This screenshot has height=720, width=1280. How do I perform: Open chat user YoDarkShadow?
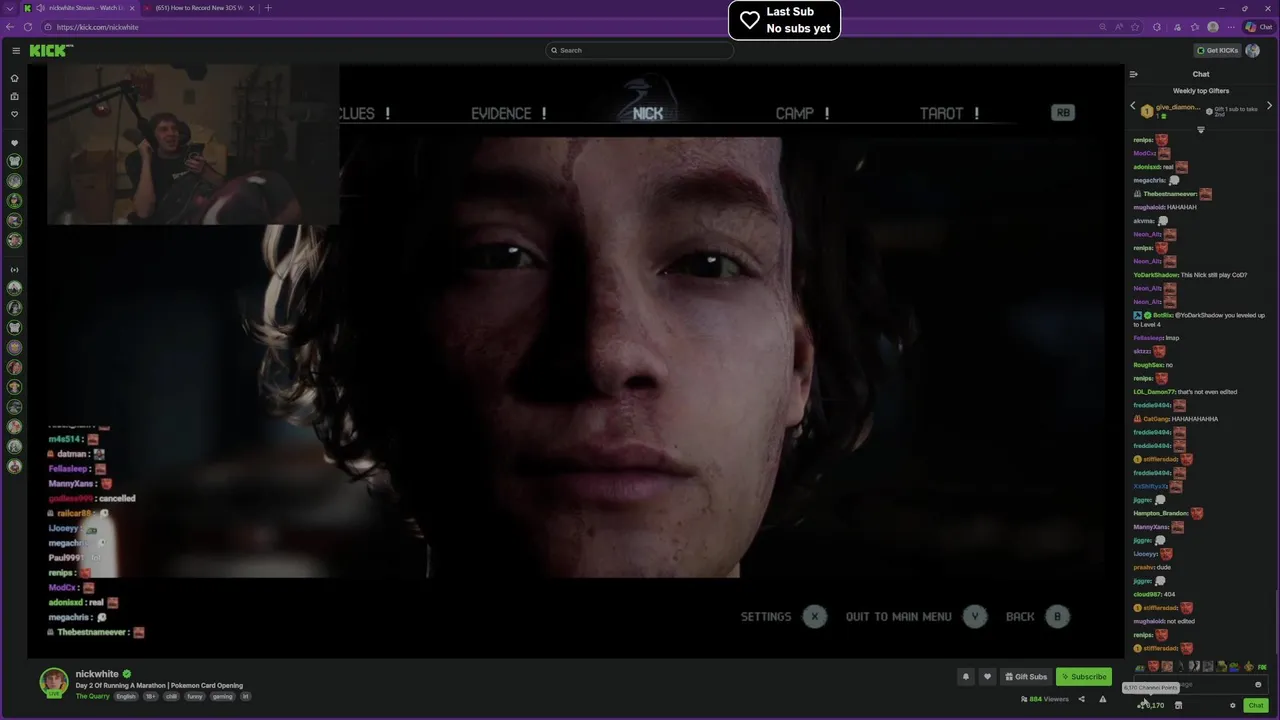point(1156,275)
